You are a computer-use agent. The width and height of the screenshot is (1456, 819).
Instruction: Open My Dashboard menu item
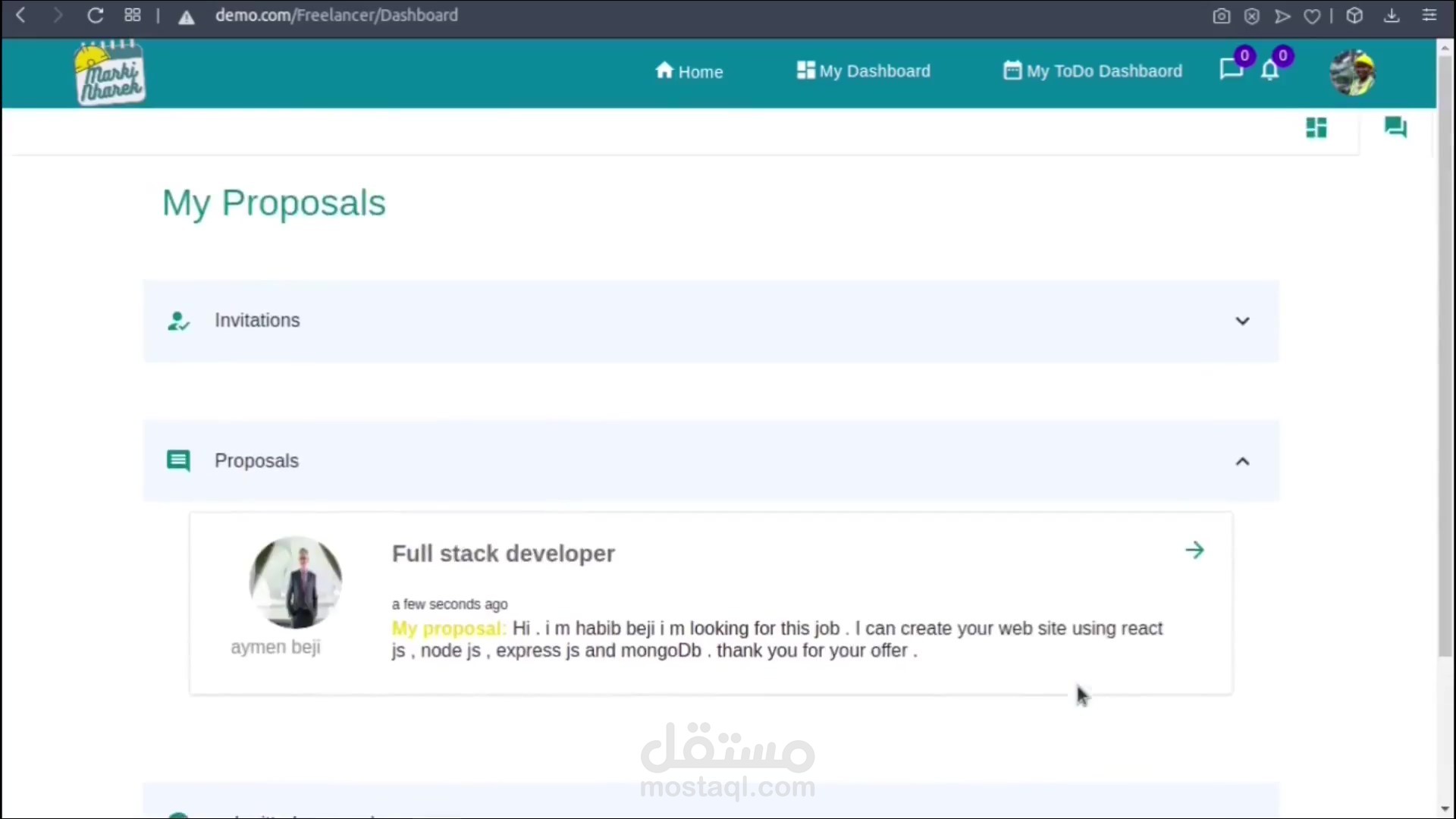[x=864, y=71]
